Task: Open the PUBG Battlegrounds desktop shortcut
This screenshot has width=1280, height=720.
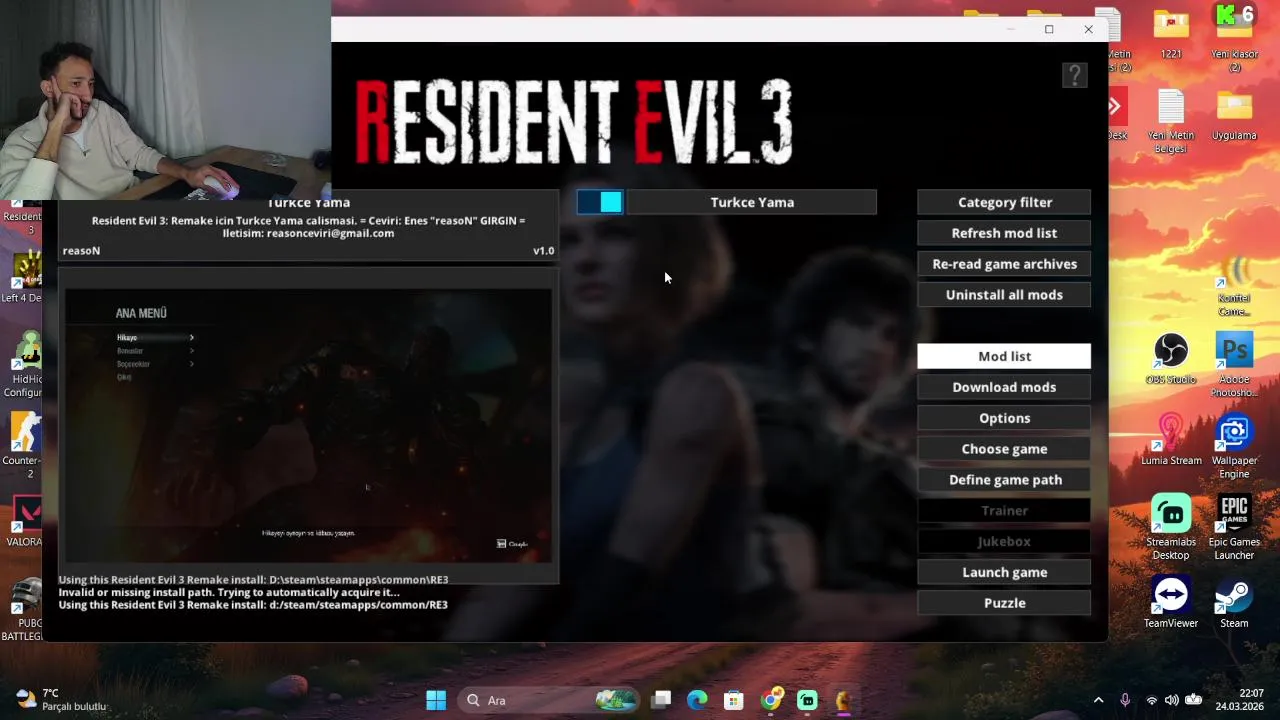Action: point(24,609)
